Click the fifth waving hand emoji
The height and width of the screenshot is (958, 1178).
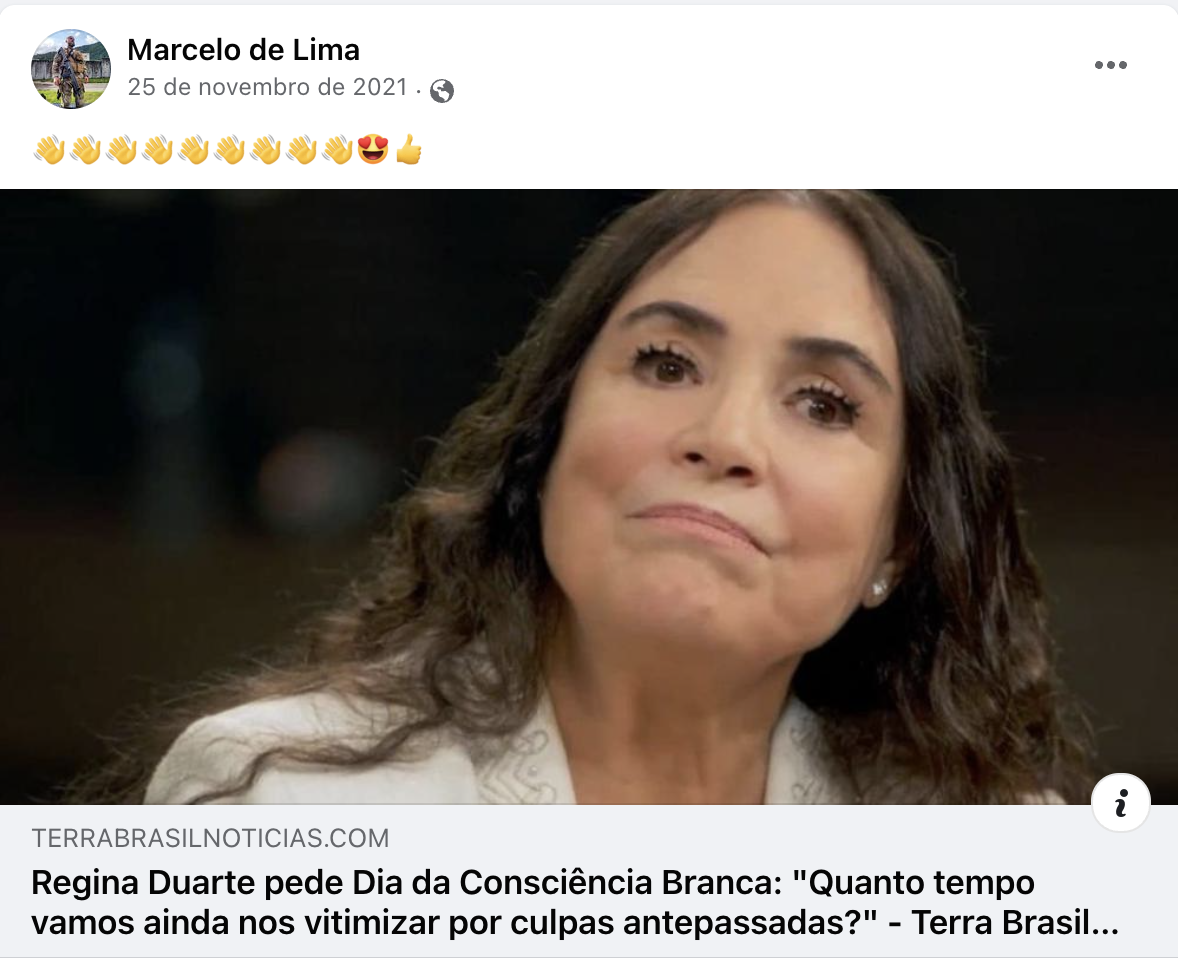(193, 150)
